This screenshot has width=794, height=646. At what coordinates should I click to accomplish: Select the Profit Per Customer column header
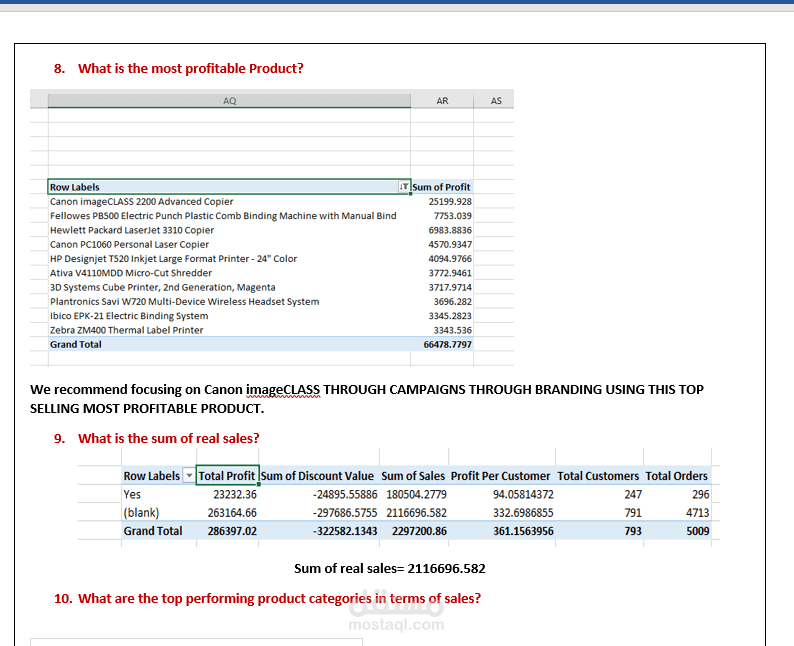(x=500, y=476)
